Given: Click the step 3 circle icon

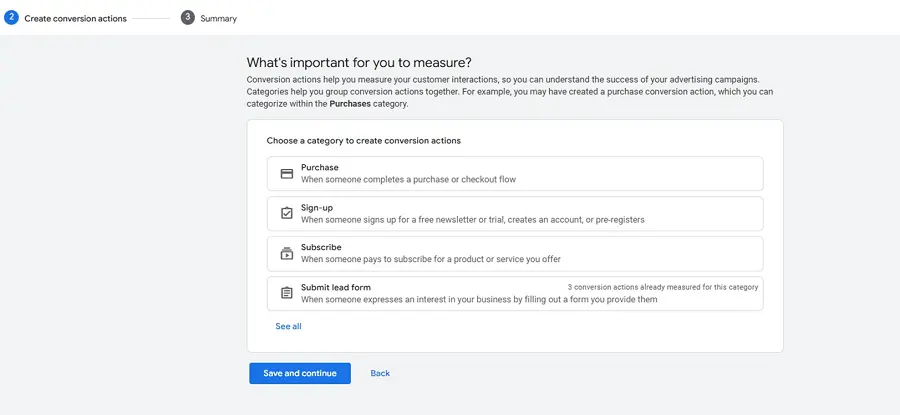Looking at the screenshot, I should [188, 18].
